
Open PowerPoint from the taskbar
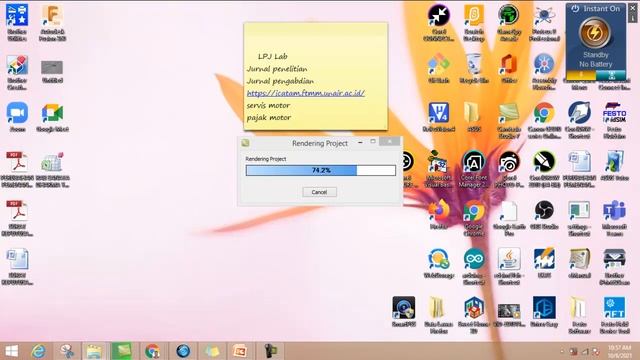tap(240, 351)
